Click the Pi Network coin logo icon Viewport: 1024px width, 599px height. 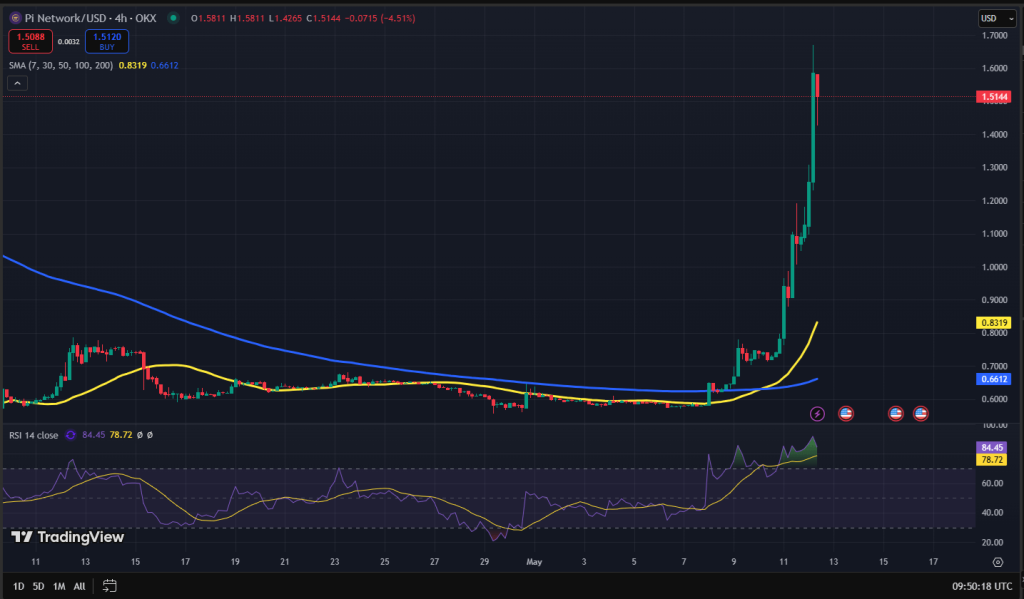tap(16, 18)
